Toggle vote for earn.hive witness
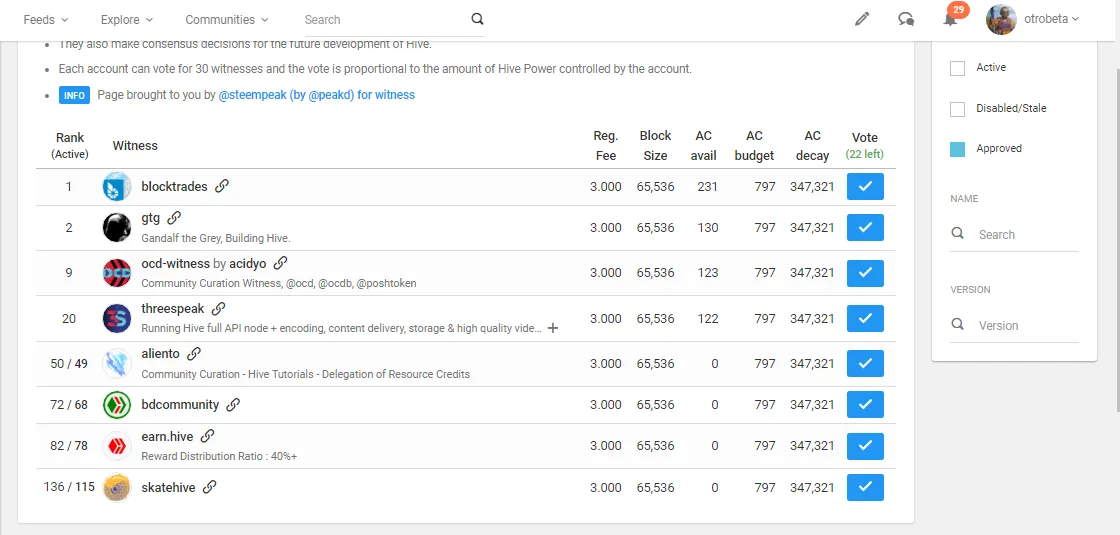Viewport: 1120px width, 535px height. (x=865, y=446)
